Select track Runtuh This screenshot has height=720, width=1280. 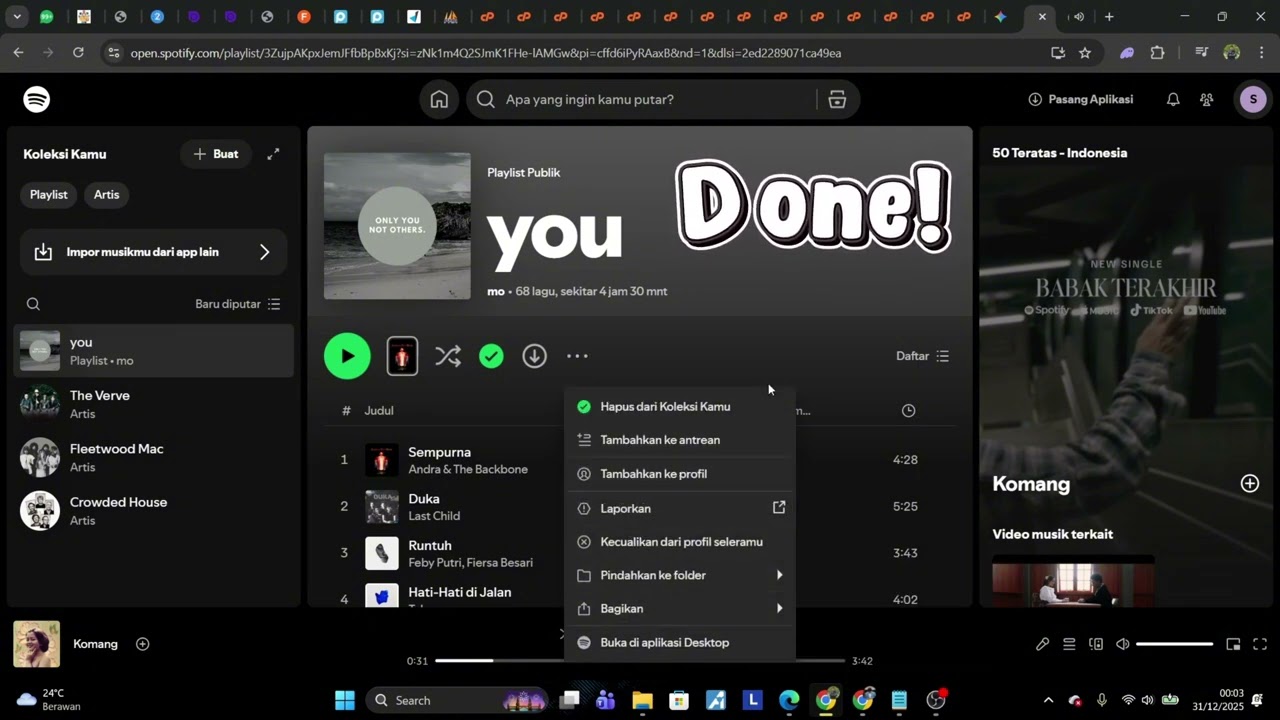[x=430, y=546]
